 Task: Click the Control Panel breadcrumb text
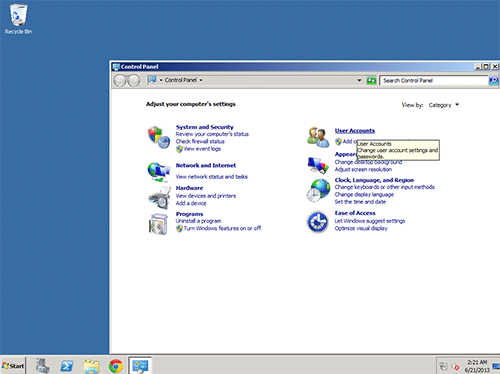(181, 80)
